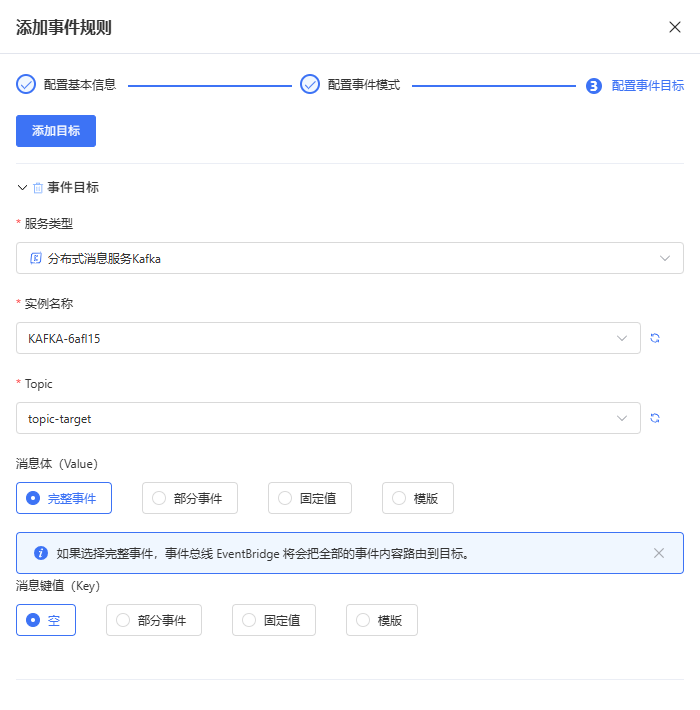
Task: Click the 实例名称 label
Action: [48, 303]
